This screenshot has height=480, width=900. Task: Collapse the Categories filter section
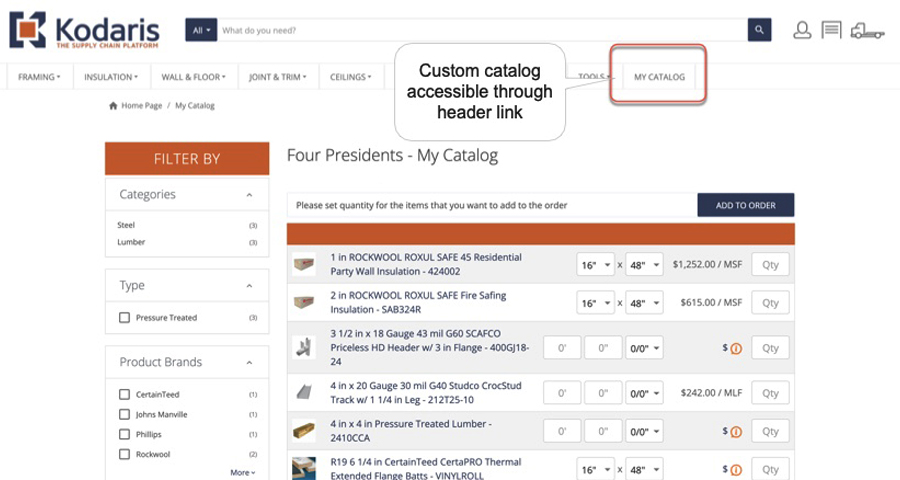click(x=249, y=195)
